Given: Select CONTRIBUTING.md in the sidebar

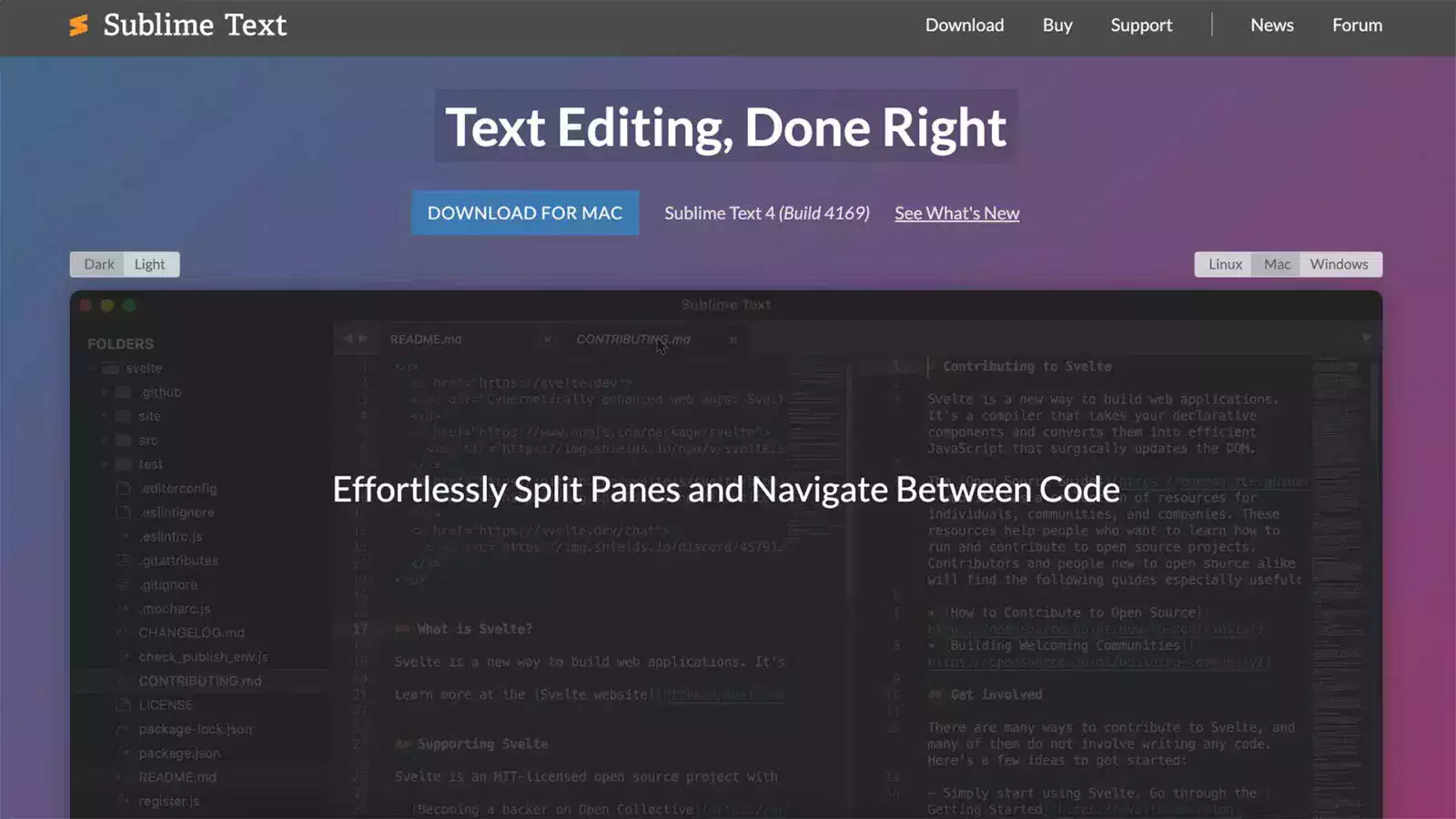Looking at the screenshot, I should [199, 681].
